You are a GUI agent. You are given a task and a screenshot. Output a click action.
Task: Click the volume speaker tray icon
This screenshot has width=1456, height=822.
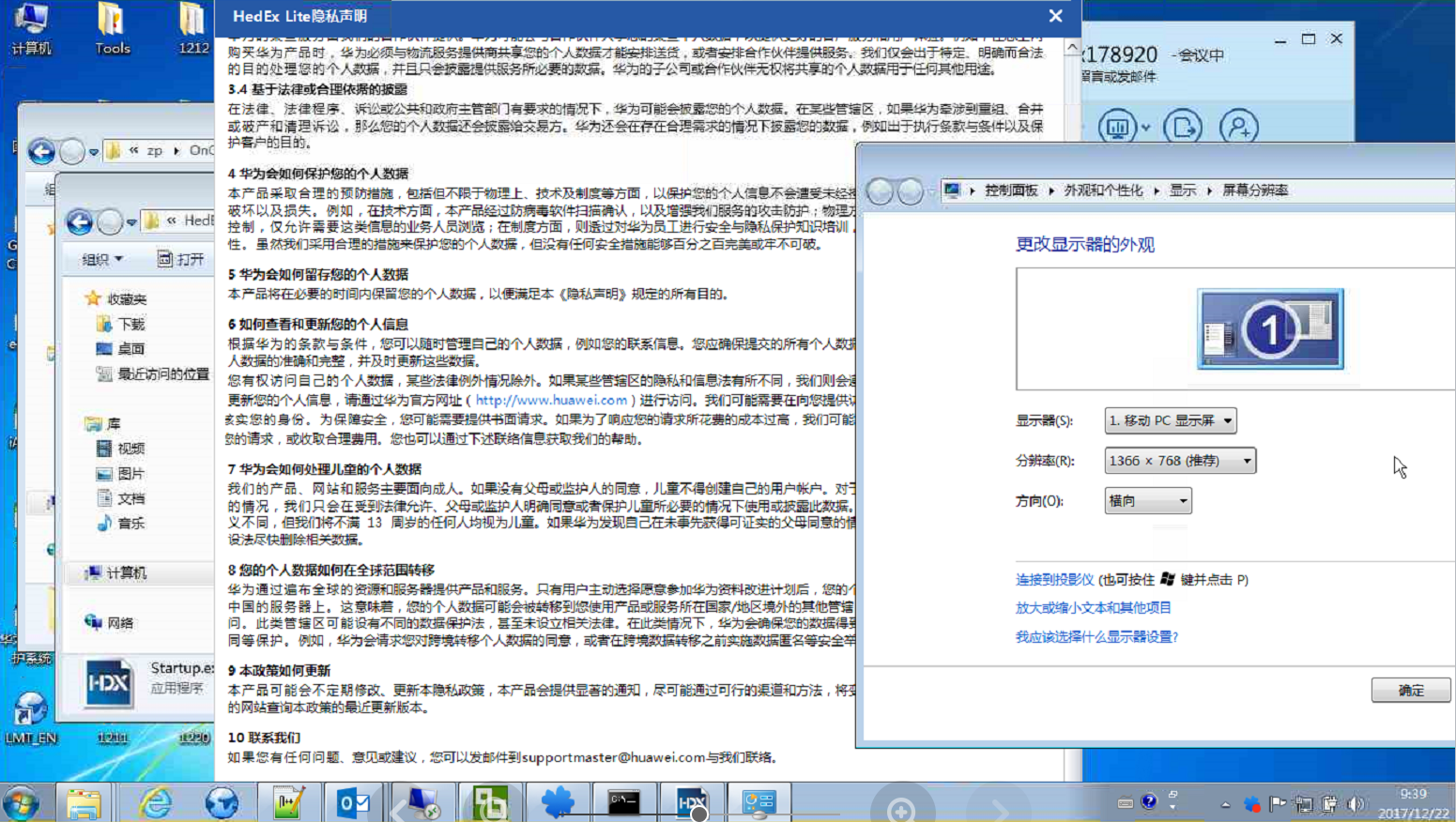(1355, 804)
